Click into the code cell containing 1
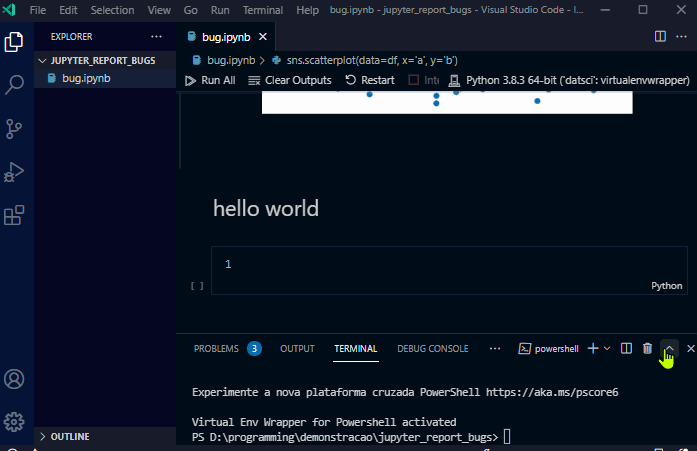Viewport: 697px width, 451px height. [x=449, y=270]
